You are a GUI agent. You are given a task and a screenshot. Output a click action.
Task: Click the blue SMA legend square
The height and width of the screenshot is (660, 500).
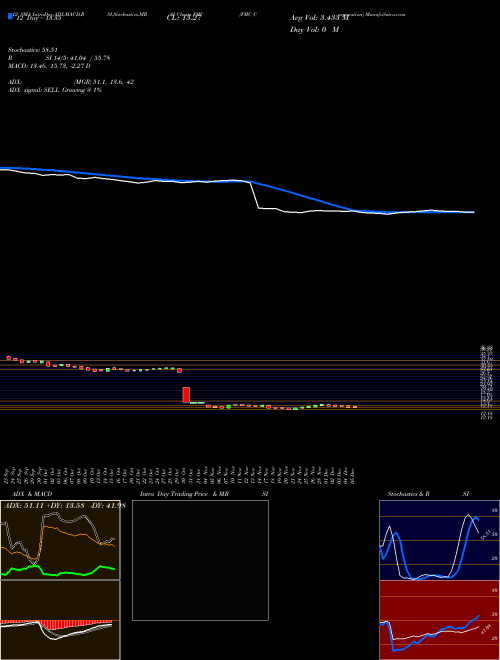coord(10,16)
